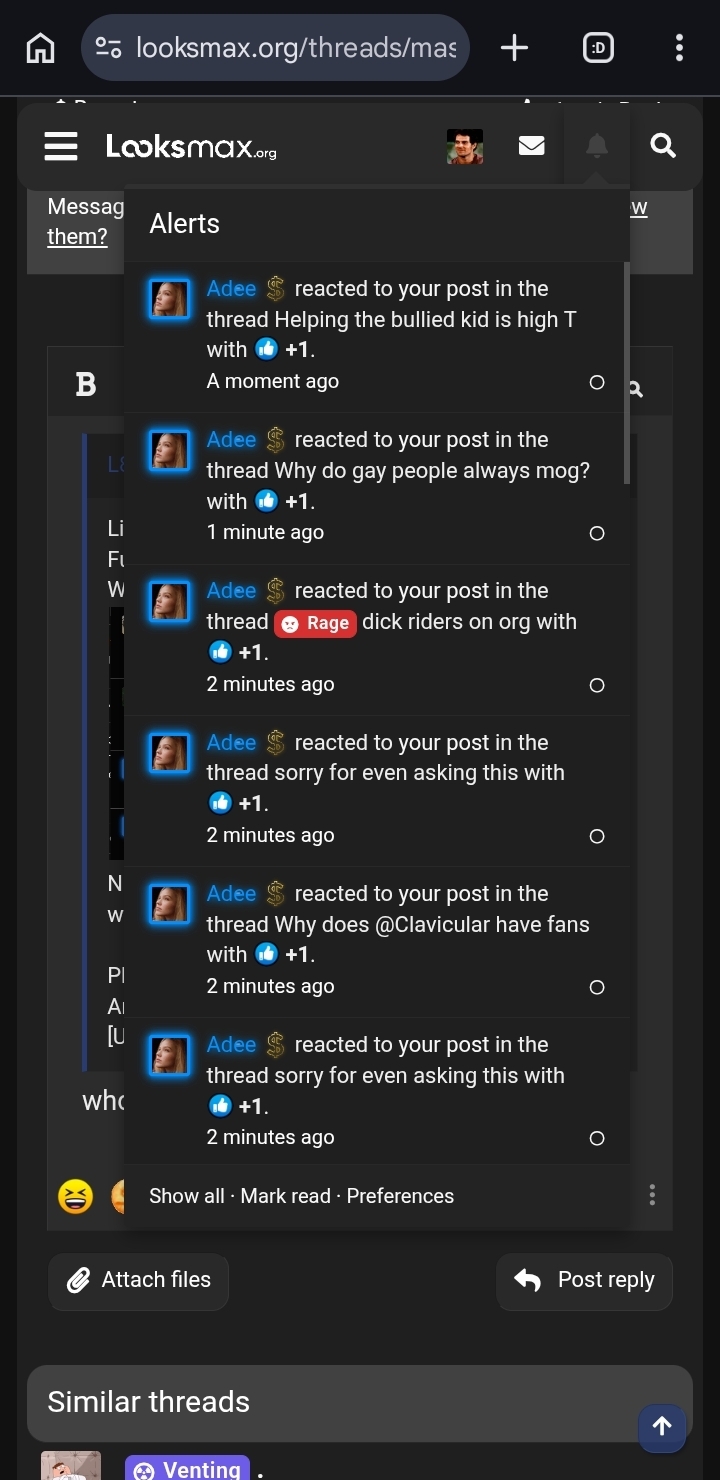Open new browser tab plus icon

click(514, 47)
